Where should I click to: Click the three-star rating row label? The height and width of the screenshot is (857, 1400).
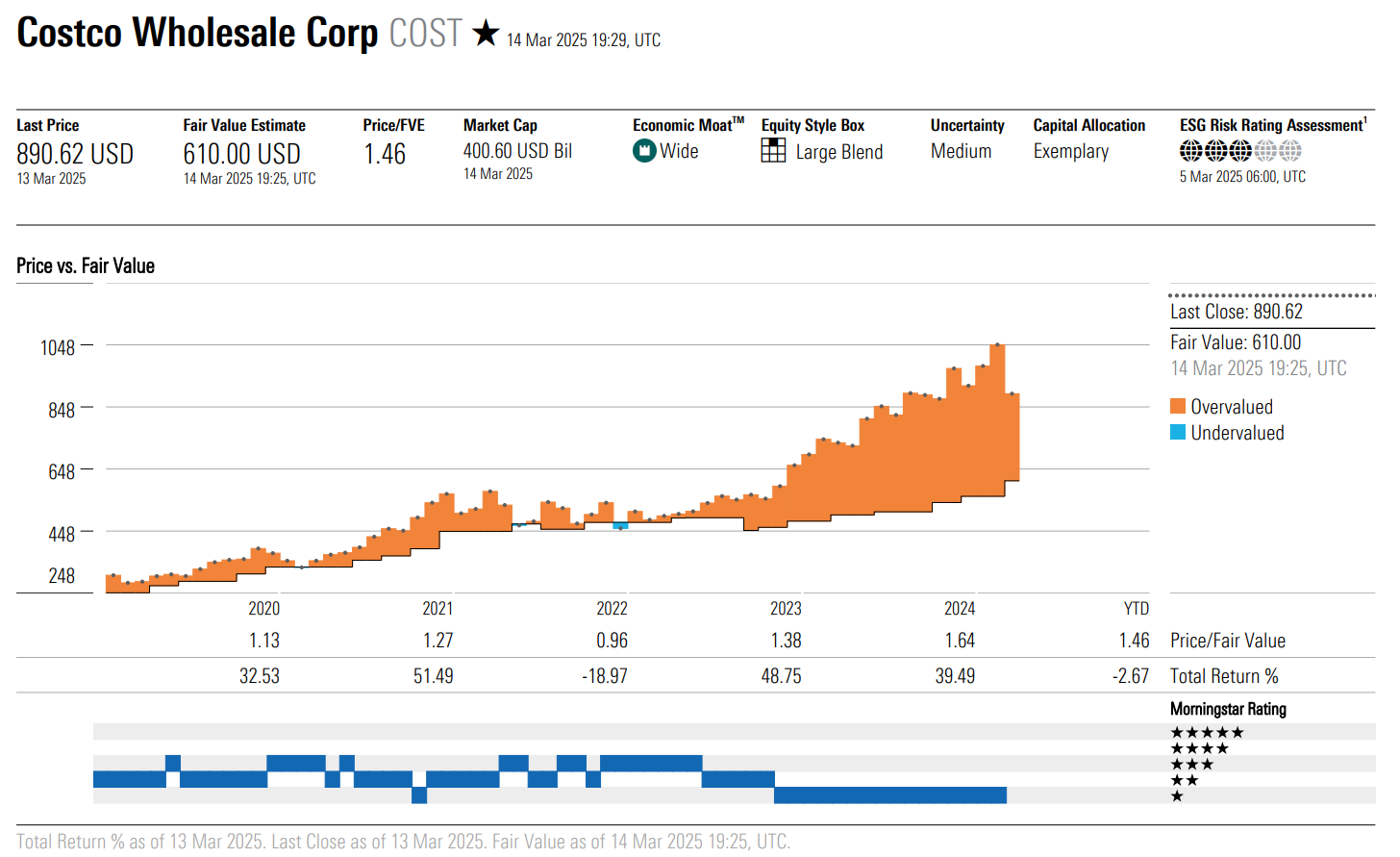click(1191, 765)
